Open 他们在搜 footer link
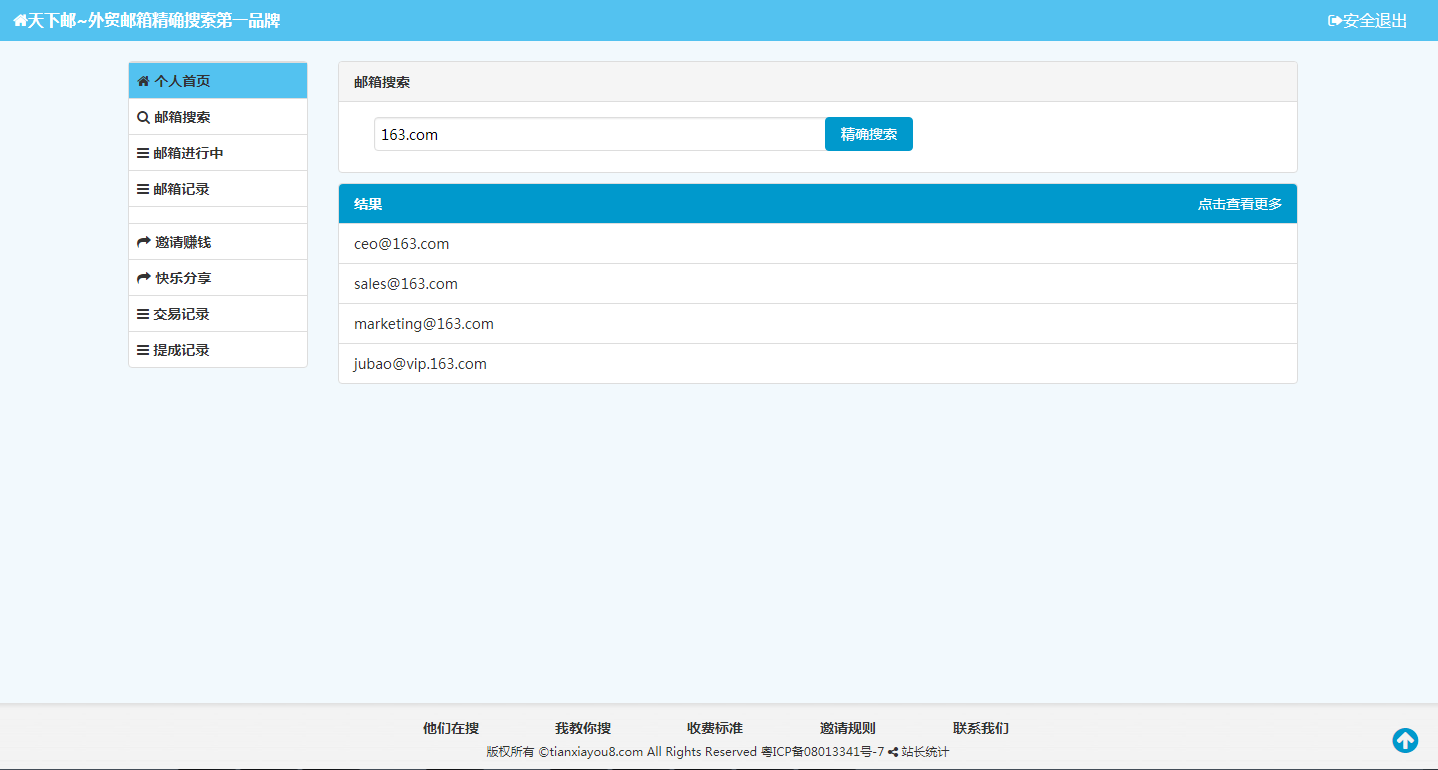The image size is (1438, 770). [451, 728]
